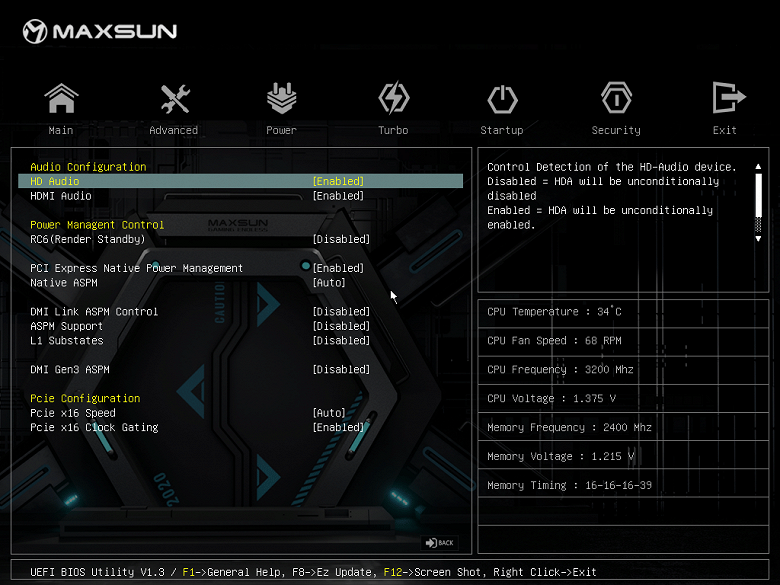Select the Pcie x16 Clock Gating label
Screen dimensions: 780x585
click(94, 427)
